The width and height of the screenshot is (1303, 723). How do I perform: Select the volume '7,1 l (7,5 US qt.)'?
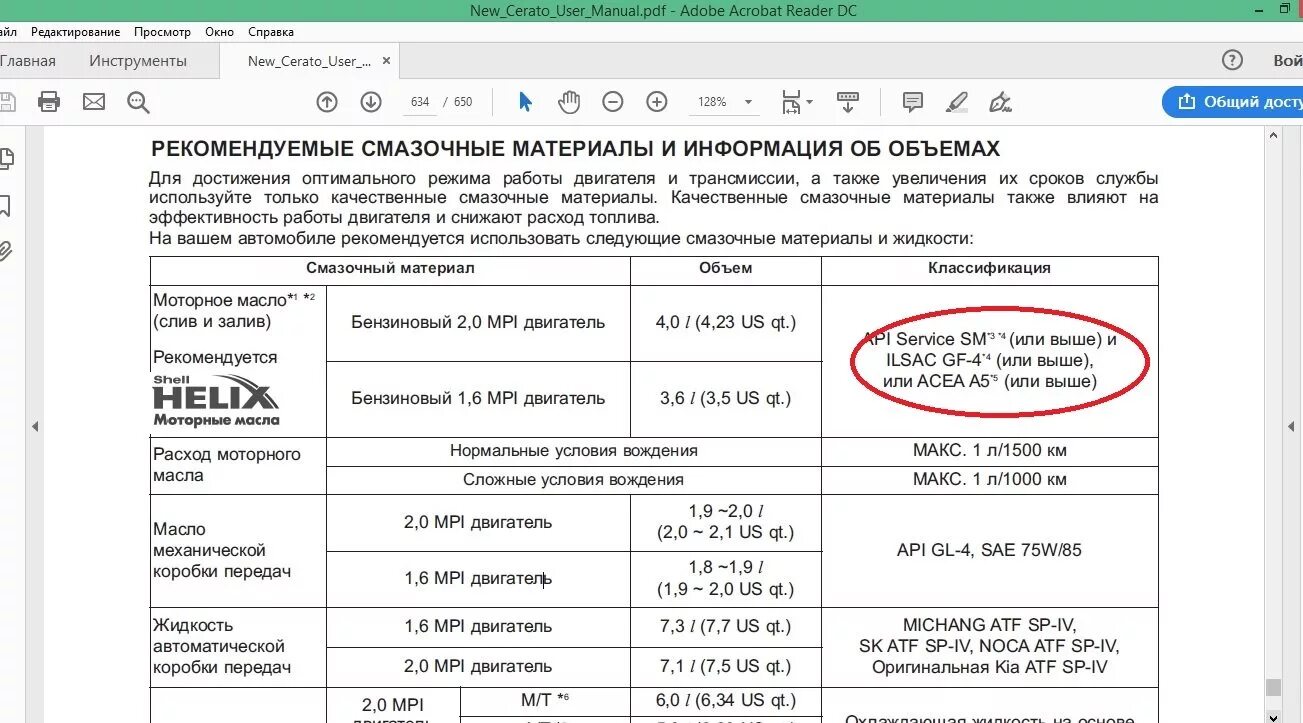[x=725, y=666]
